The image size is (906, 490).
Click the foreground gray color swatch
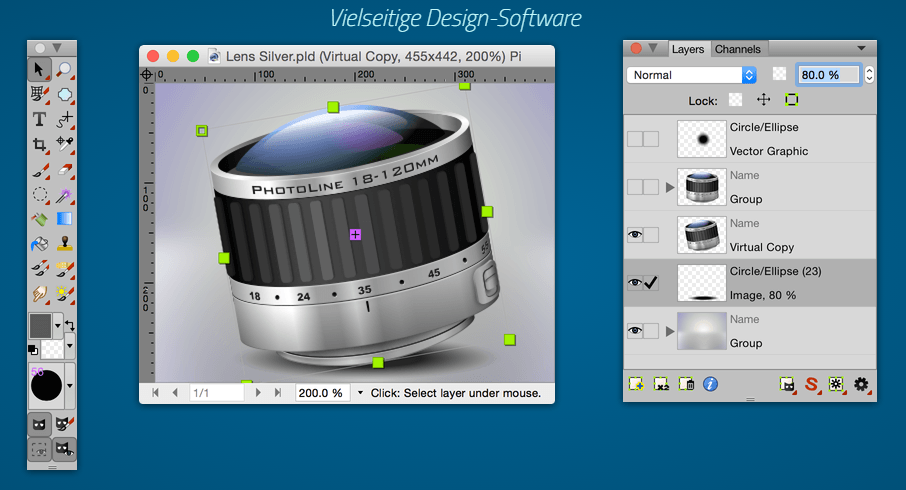(x=40, y=326)
